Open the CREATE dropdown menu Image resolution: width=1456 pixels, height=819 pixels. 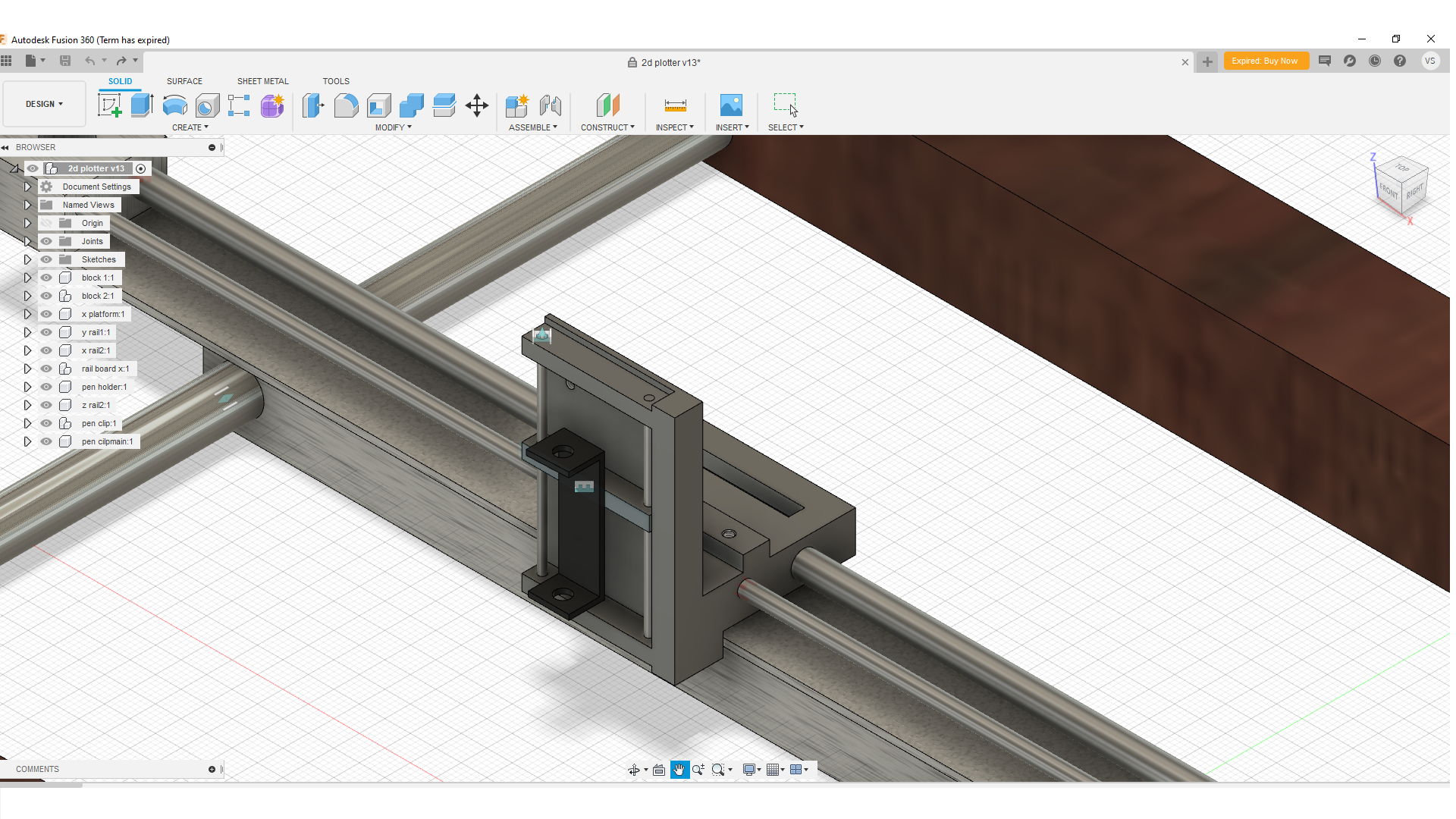point(190,127)
